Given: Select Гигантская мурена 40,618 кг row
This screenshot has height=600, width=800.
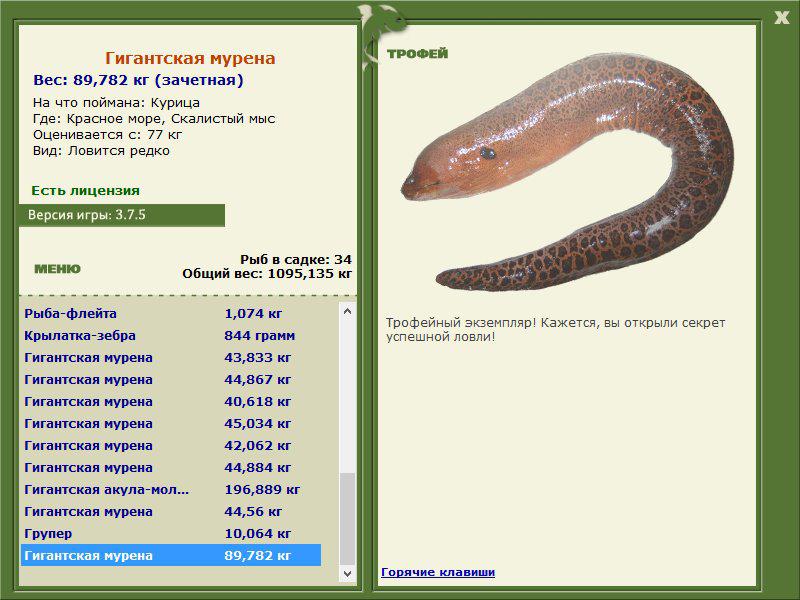Looking at the screenshot, I should tap(171, 401).
